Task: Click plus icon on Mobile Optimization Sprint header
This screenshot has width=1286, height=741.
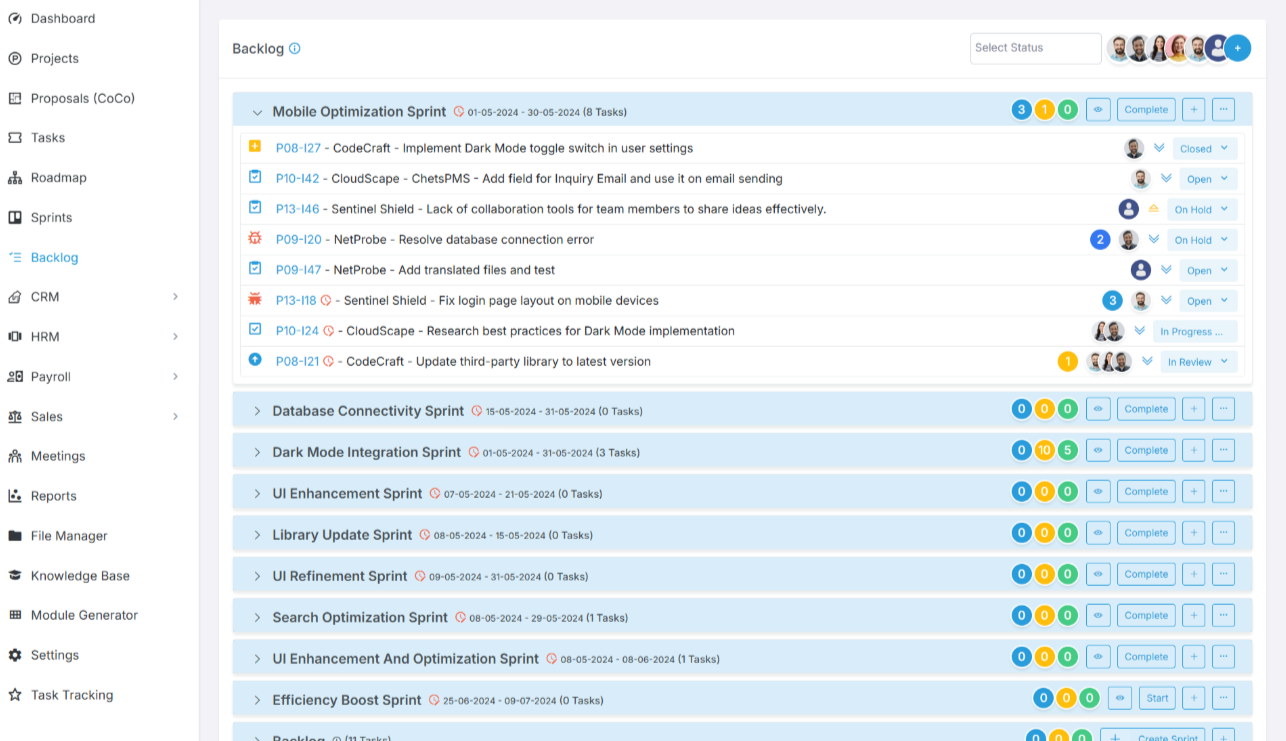Action: 1193,110
